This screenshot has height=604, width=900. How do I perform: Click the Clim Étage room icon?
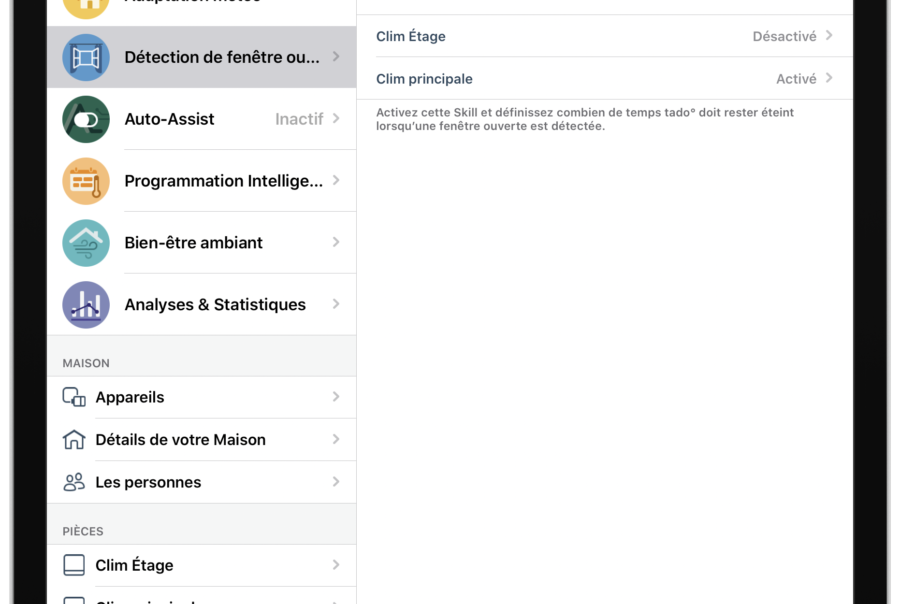pyautogui.click(x=74, y=565)
